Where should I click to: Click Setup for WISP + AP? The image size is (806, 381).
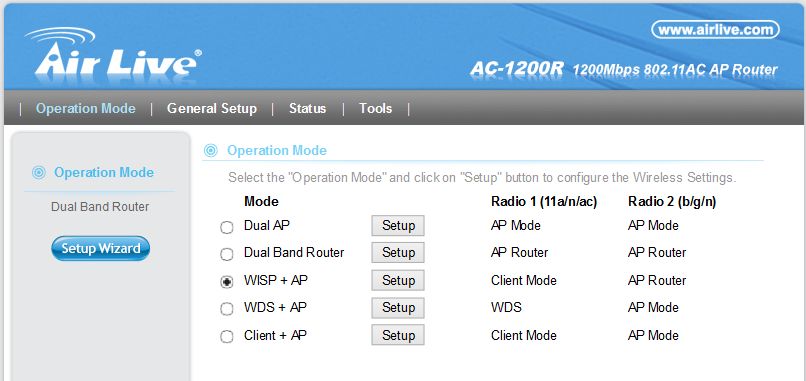point(398,280)
